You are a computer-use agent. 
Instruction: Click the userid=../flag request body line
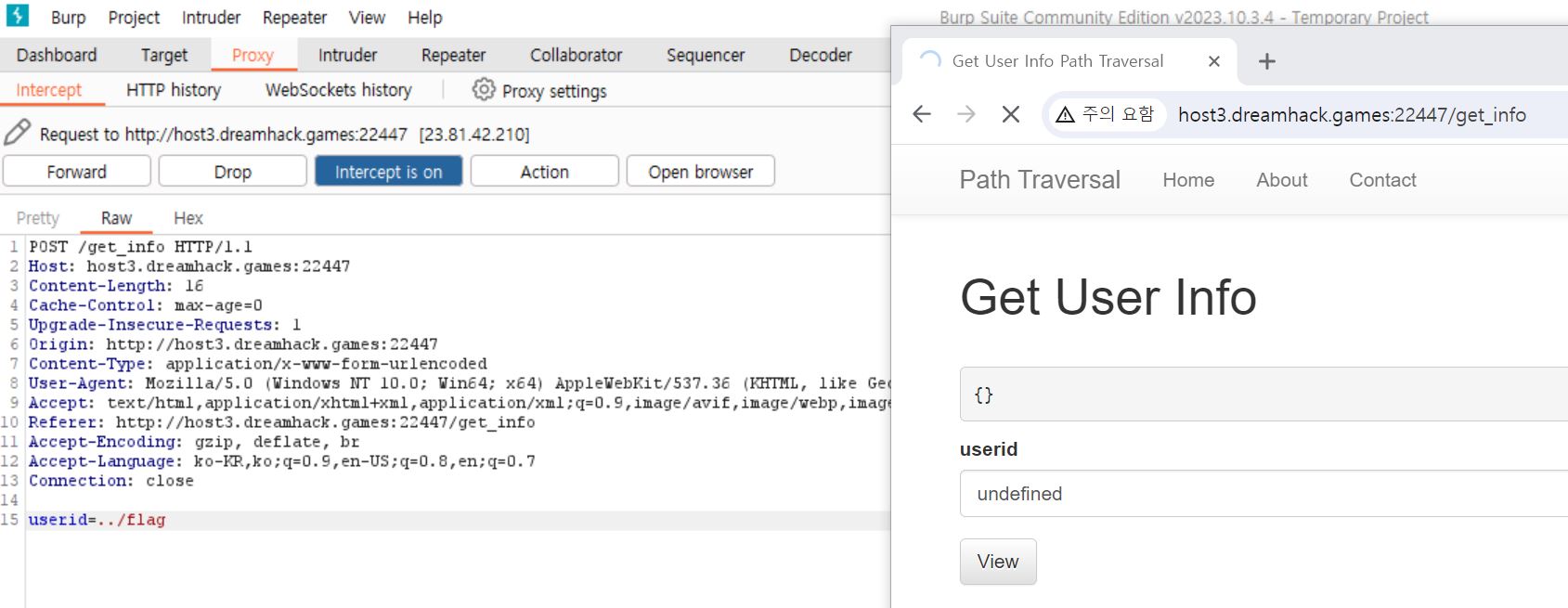coord(97,520)
